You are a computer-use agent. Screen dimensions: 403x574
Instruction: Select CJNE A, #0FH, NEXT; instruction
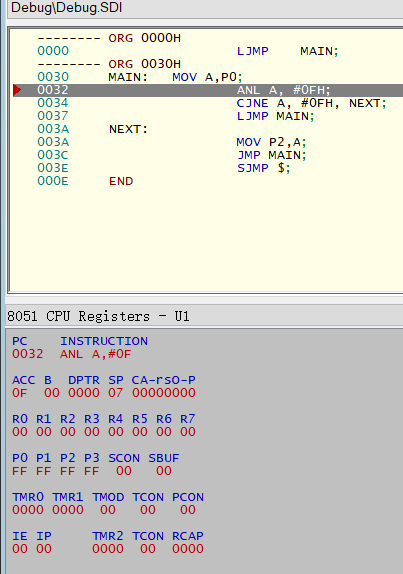point(311,103)
